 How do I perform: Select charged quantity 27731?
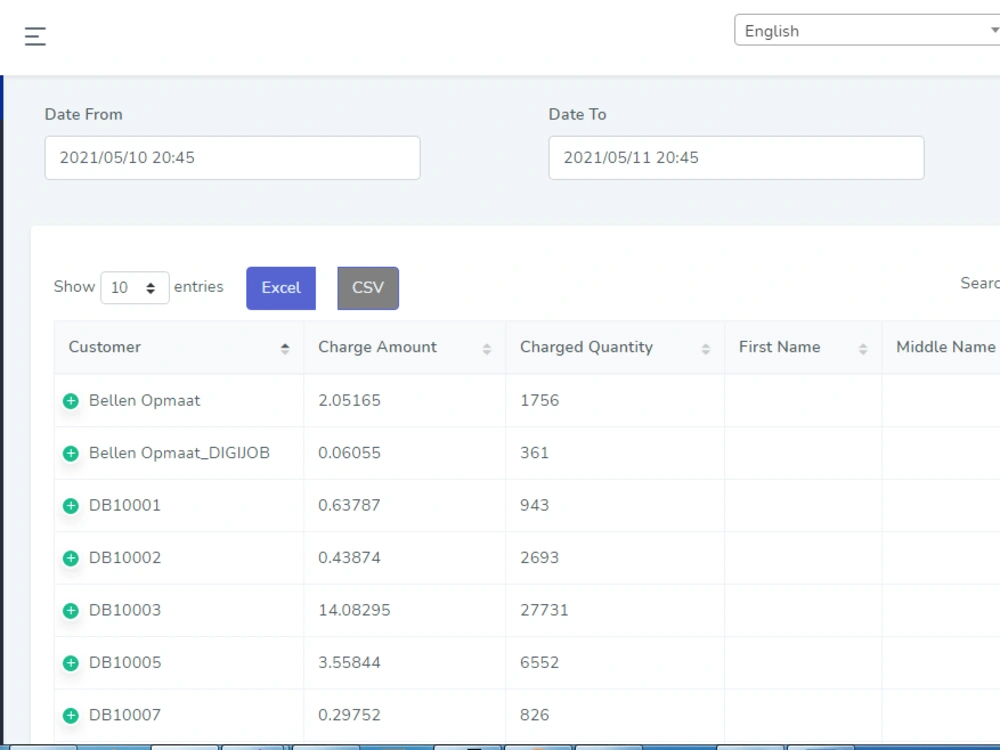click(544, 610)
